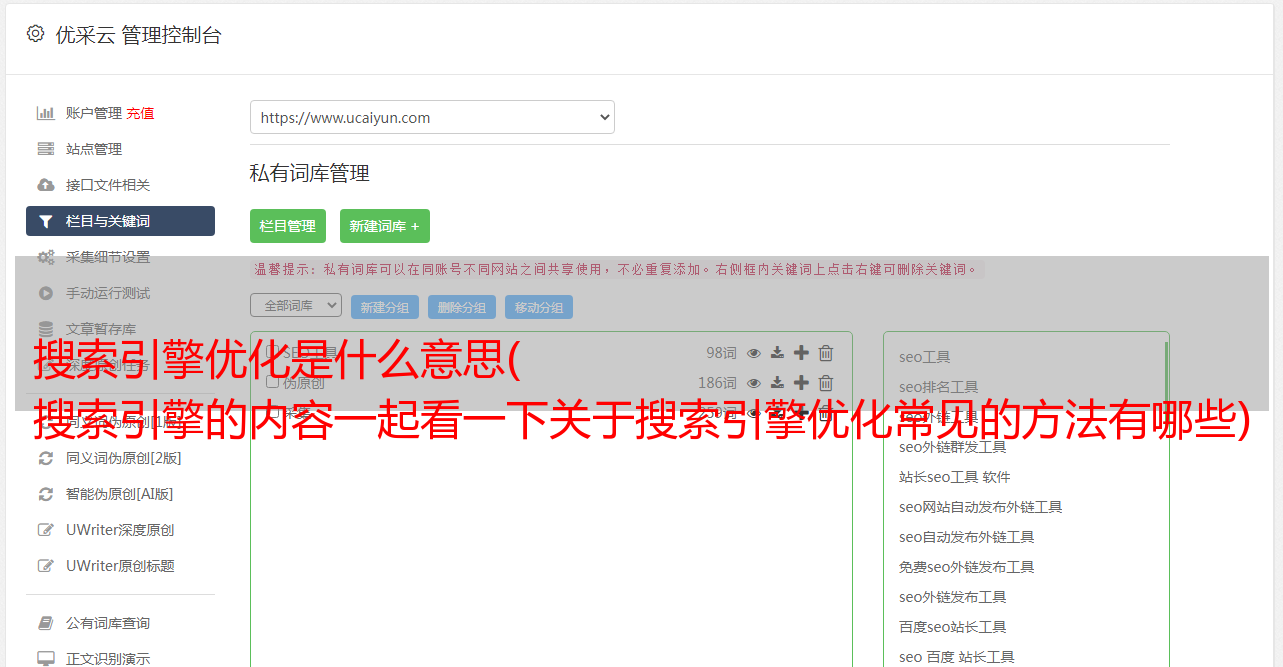Select the keyword seo排名工具
The width and height of the screenshot is (1283, 667).
coord(939,387)
